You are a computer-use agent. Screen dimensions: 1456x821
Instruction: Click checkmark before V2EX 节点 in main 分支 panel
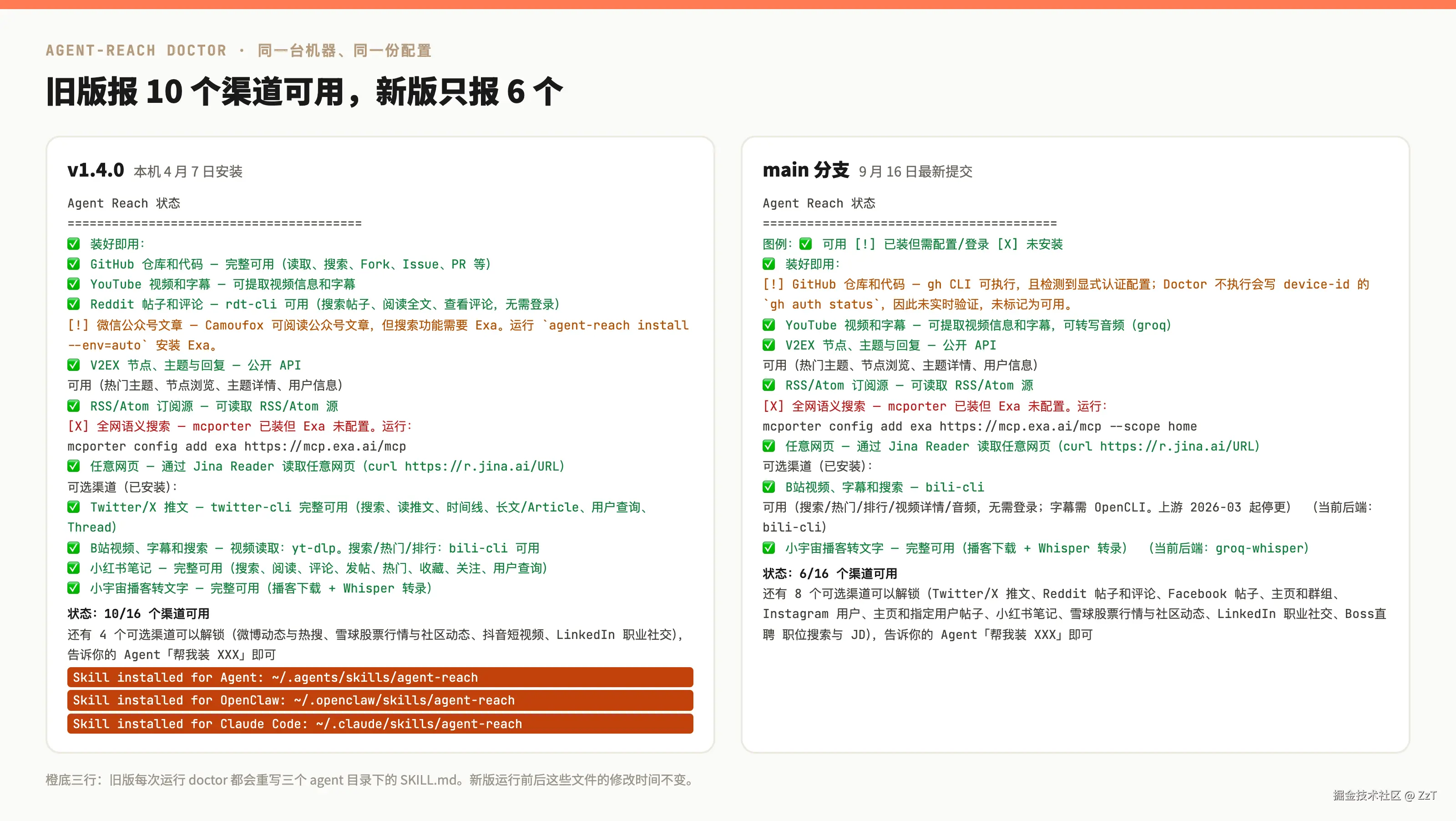[x=768, y=345]
